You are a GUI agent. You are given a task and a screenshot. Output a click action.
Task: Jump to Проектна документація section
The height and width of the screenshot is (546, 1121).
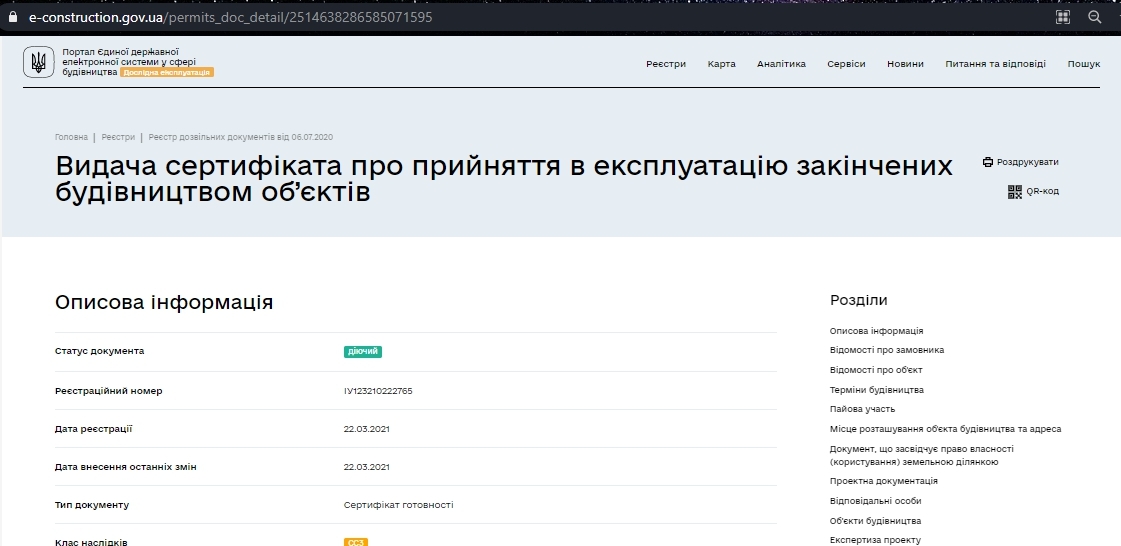click(x=884, y=481)
